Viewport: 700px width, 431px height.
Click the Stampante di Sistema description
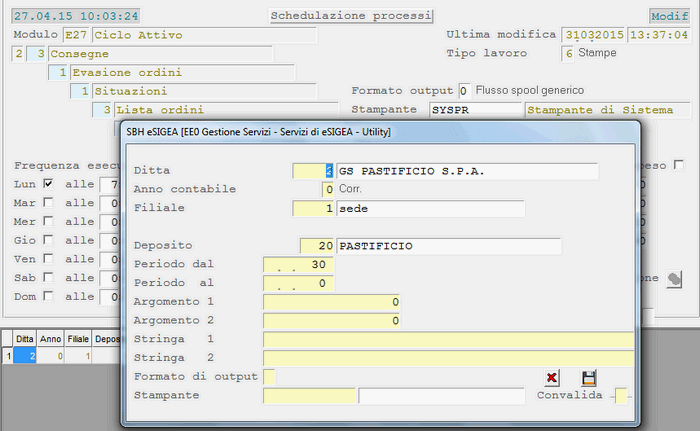[608, 110]
